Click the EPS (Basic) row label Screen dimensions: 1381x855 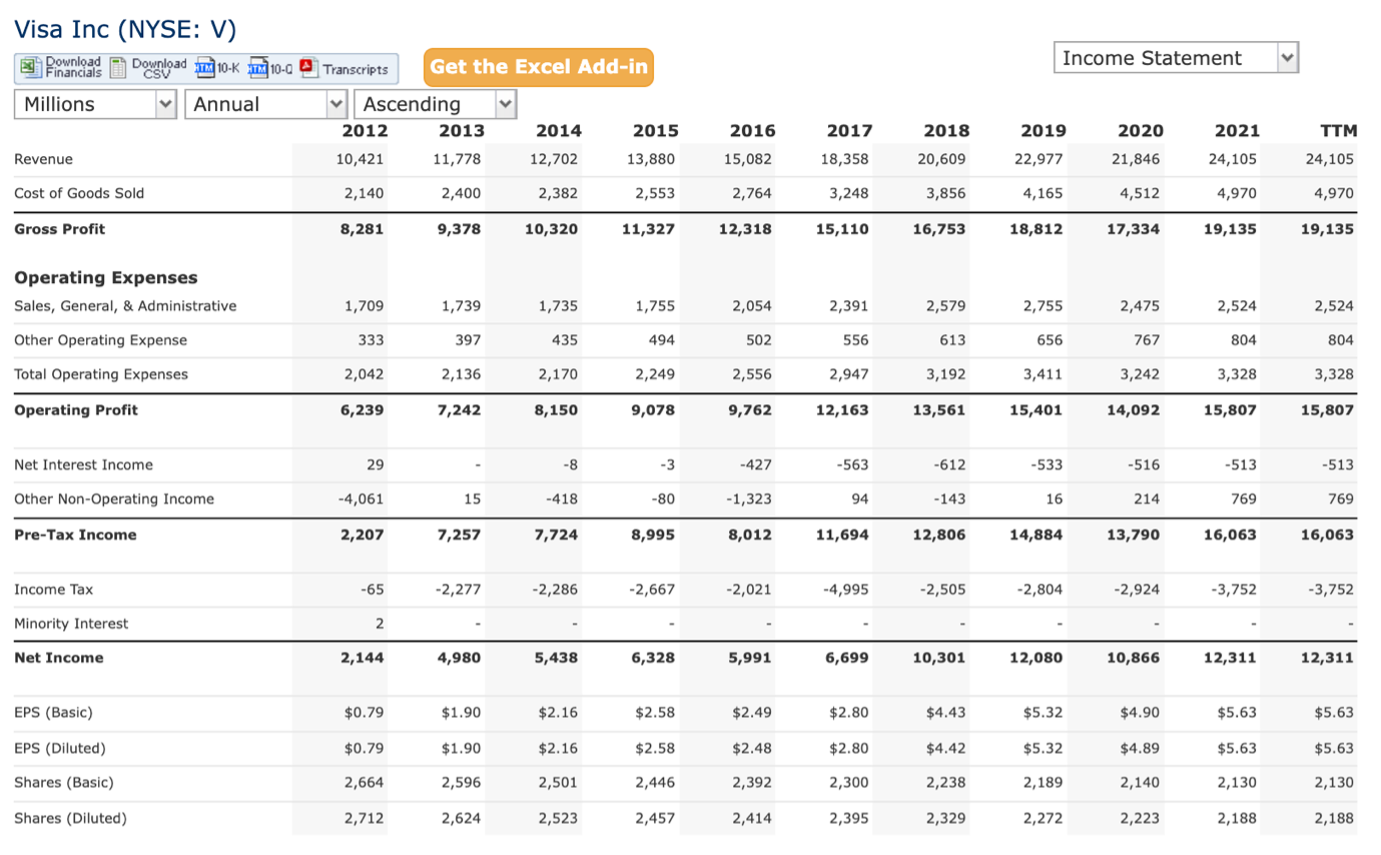(53, 713)
